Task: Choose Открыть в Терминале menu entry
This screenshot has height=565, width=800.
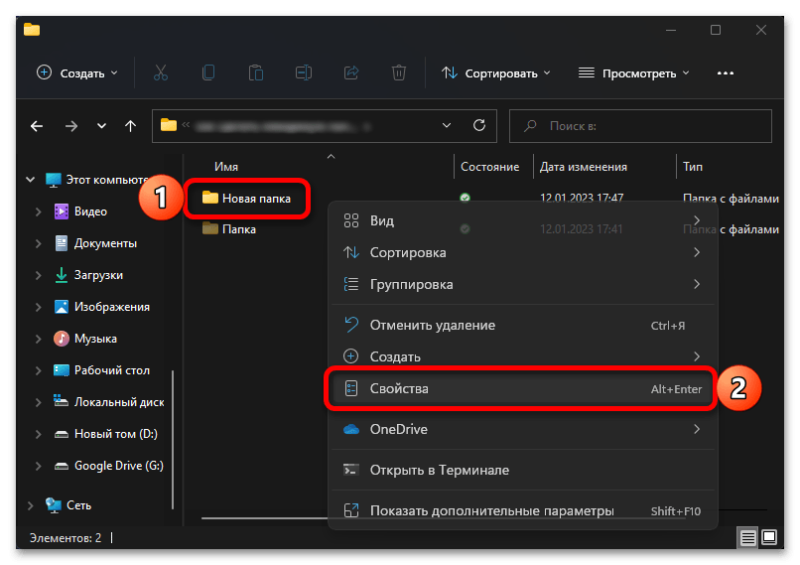Action: pyautogui.click(x=439, y=470)
